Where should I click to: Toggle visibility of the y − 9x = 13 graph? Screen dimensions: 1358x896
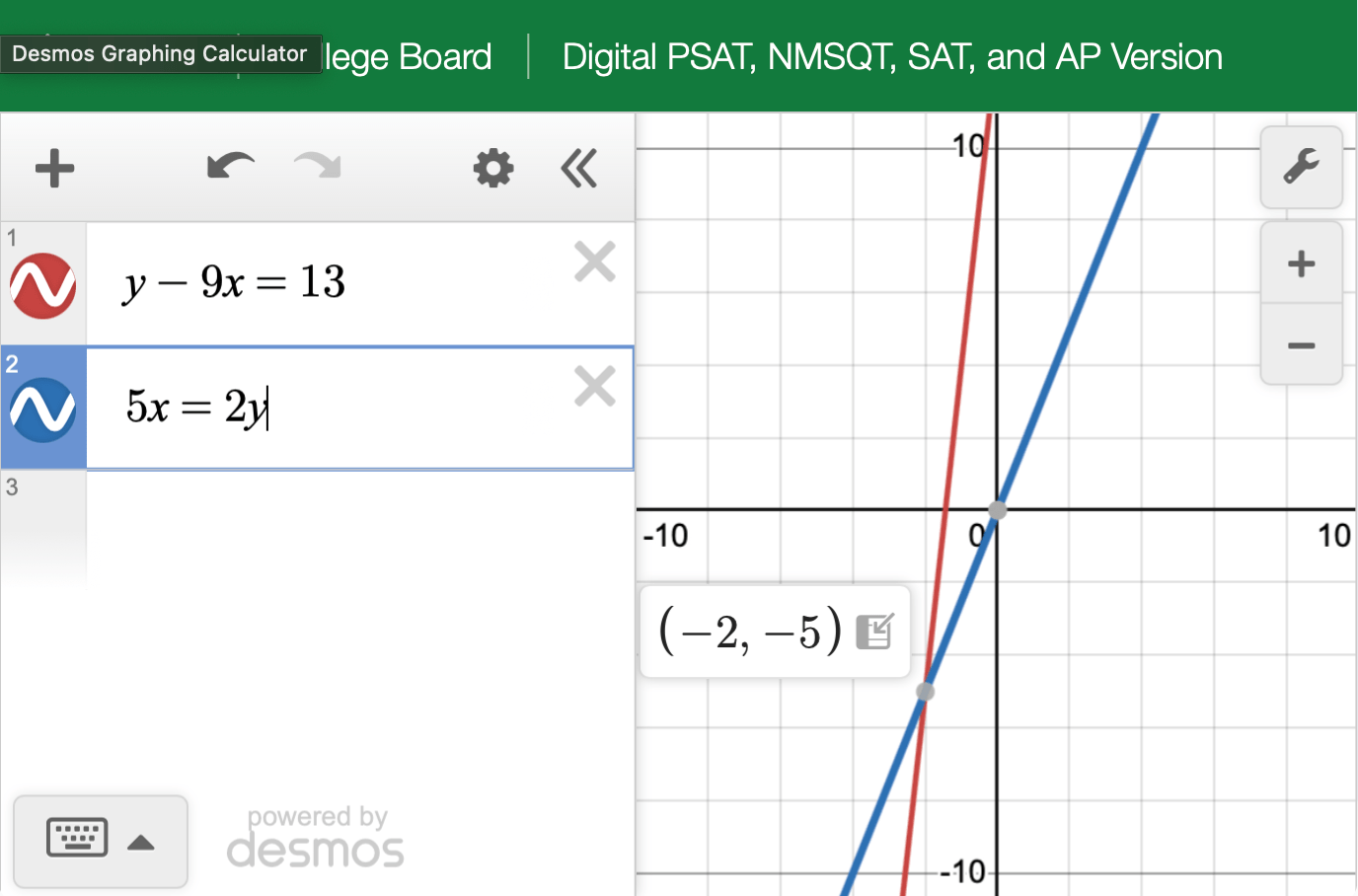point(42,286)
